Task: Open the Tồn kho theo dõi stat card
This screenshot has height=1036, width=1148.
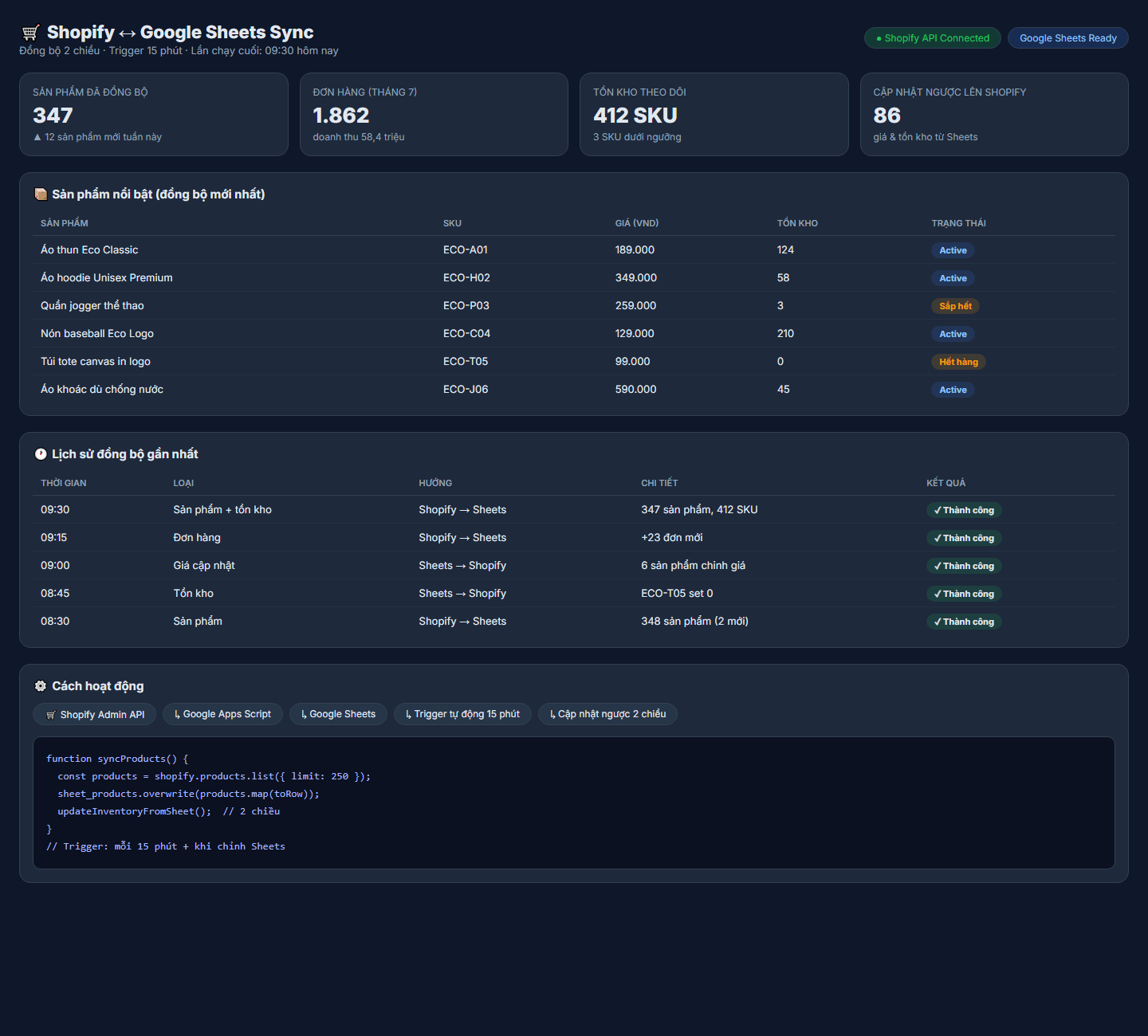Action: click(714, 115)
